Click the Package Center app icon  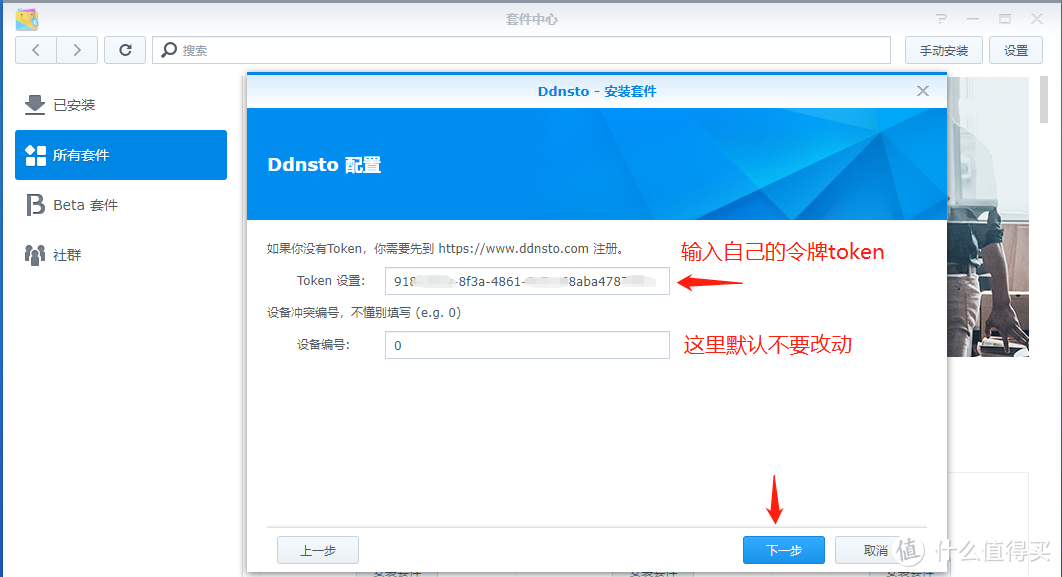point(27,19)
